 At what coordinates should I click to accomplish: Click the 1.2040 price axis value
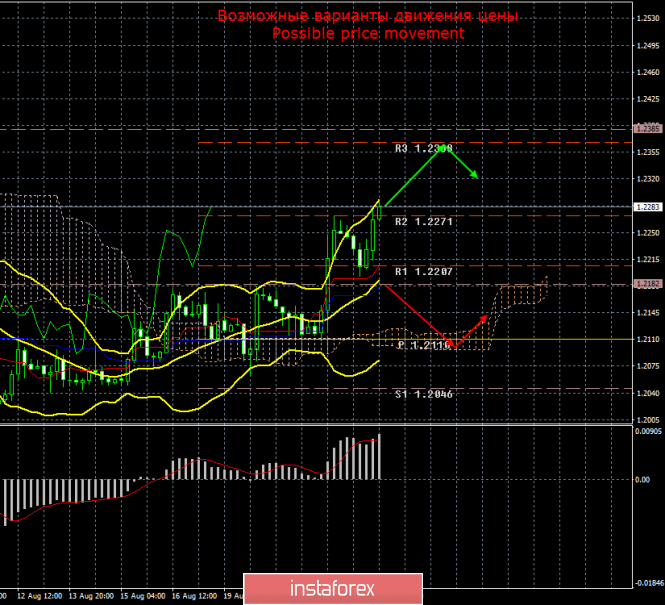point(648,393)
